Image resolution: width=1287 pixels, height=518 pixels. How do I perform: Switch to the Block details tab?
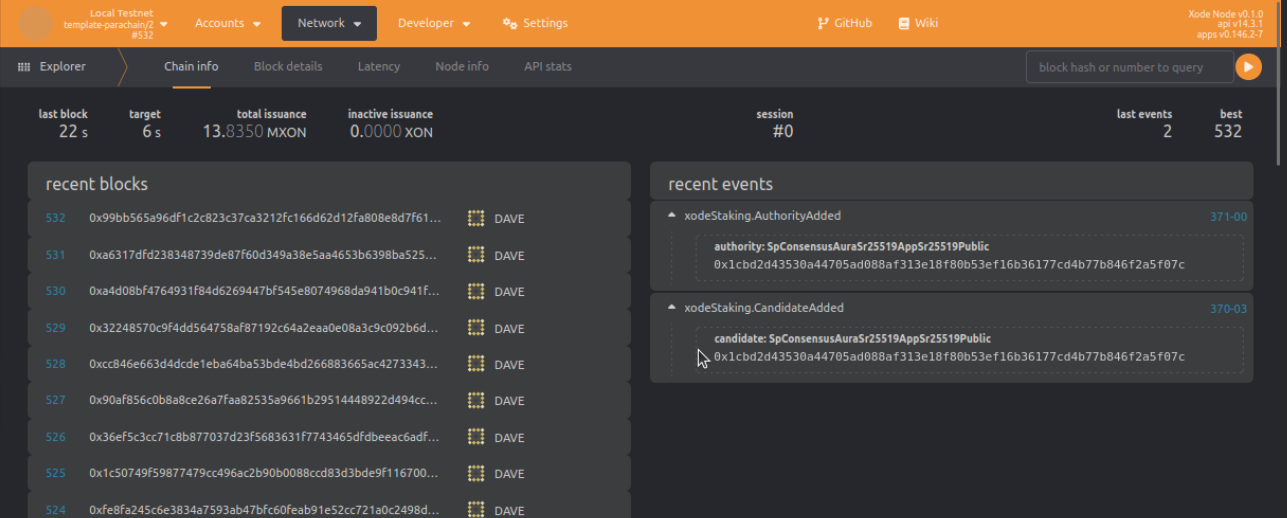(288, 67)
